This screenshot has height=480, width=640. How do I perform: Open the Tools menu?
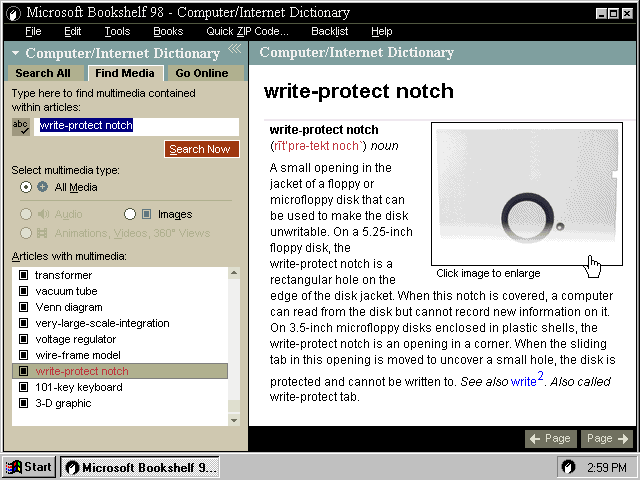click(117, 31)
